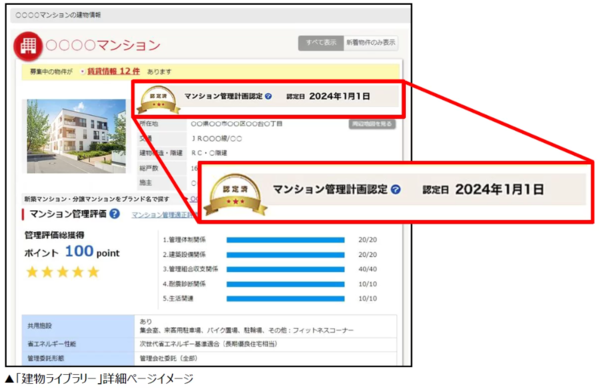
Task: Click the 認定日 2024年1月1日 date in the header
Action: tap(328, 96)
